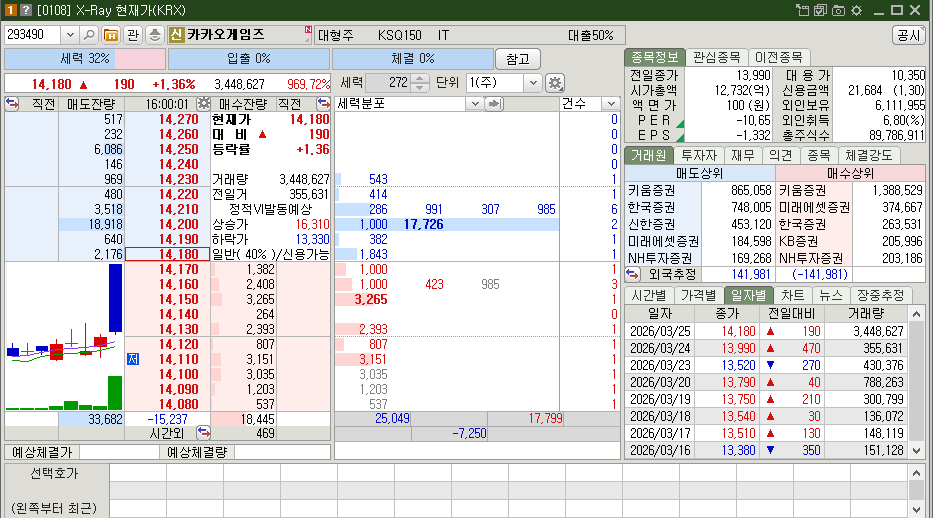Open the 차트 tab
This screenshot has height=518, width=933.
coord(793,295)
